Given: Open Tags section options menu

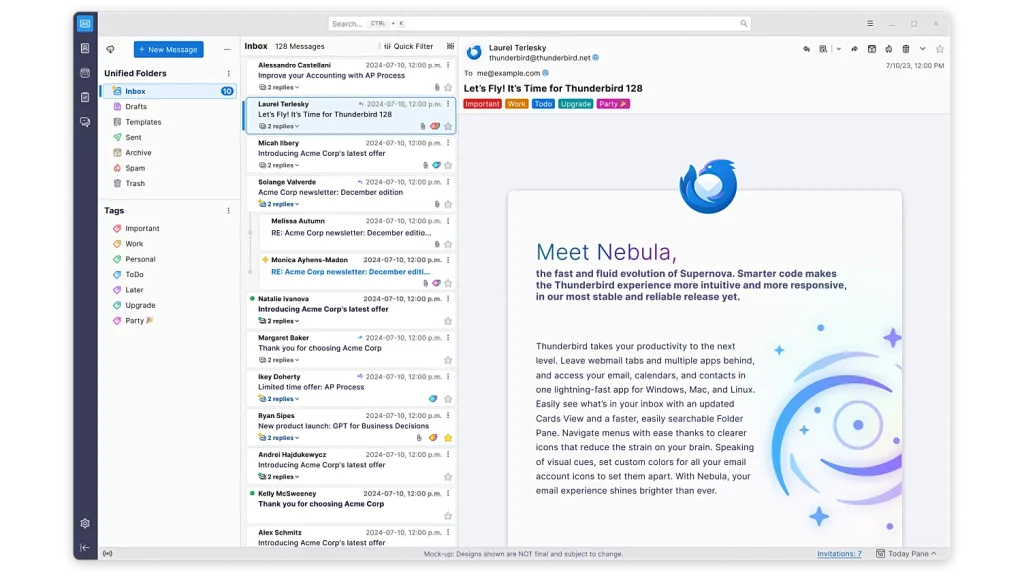Looking at the screenshot, I should coord(229,210).
